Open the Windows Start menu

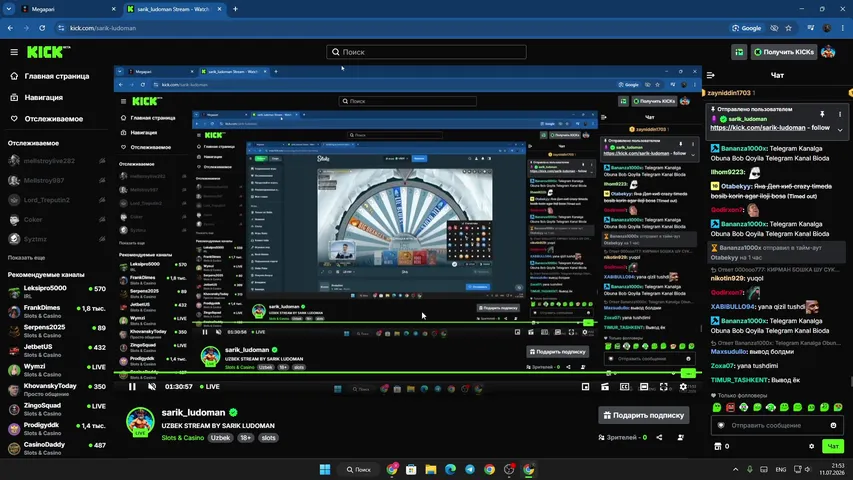pyautogui.click(x=325, y=469)
